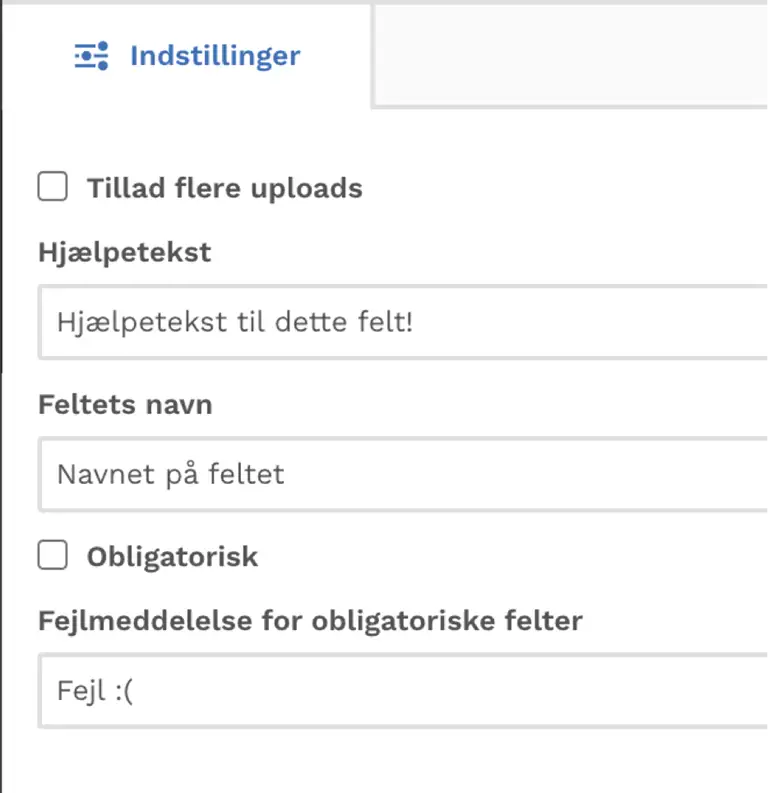Focus the Hjælpetekst input field
The width and height of the screenshot is (768, 793).
click(403, 322)
